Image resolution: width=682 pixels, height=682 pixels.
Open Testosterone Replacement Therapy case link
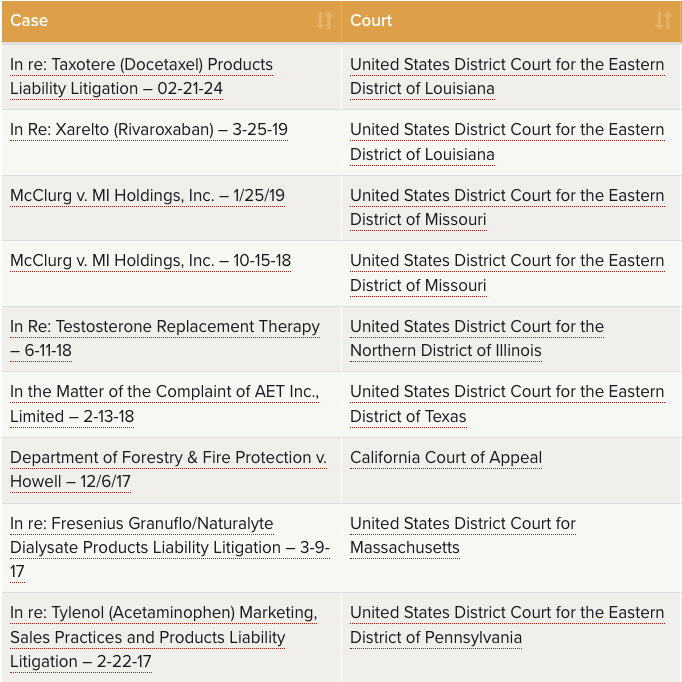click(165, 327)
